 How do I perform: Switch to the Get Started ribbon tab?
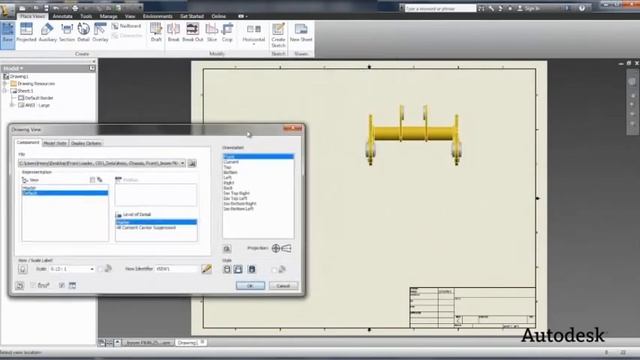pos(192,16)
